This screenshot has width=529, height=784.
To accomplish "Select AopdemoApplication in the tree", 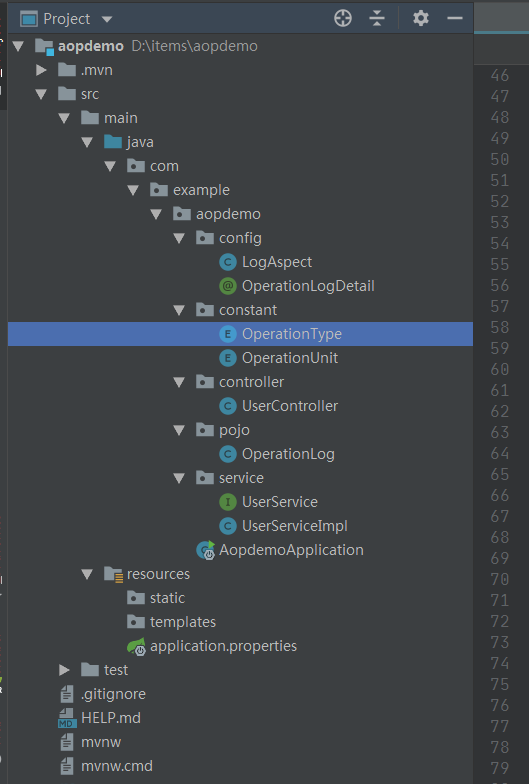I will tap(291, 550).
